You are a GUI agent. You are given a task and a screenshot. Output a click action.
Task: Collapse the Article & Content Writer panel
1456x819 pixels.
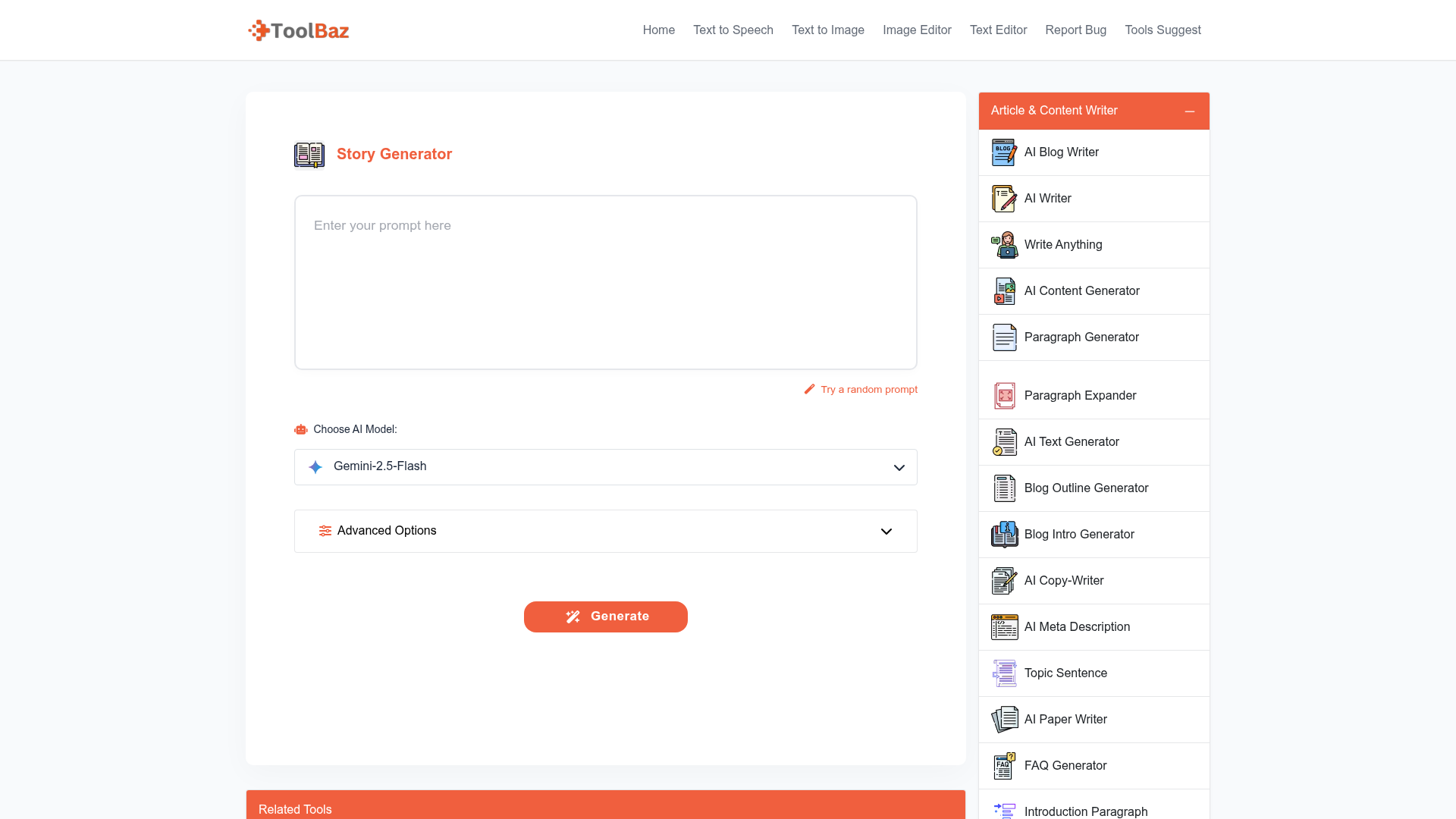click(x=1189, y=111)
